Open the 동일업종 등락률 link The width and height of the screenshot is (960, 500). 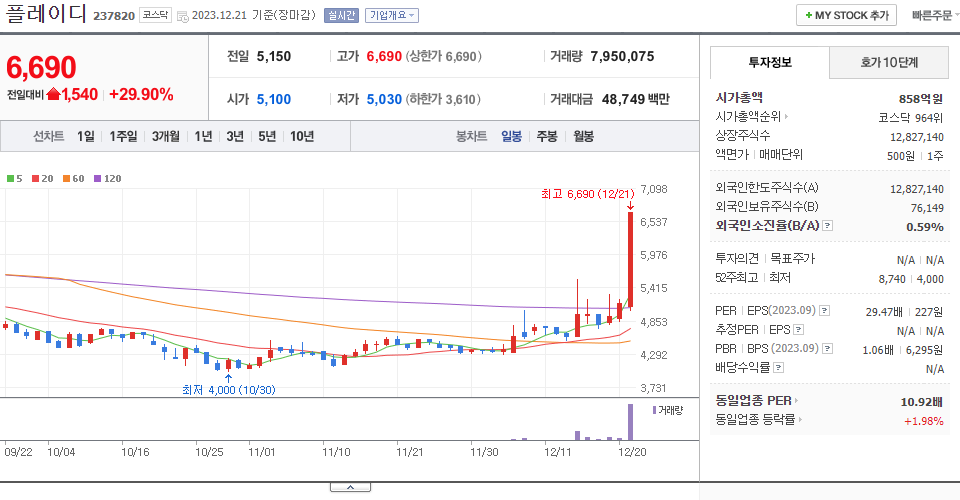click(x=759, y=420)
